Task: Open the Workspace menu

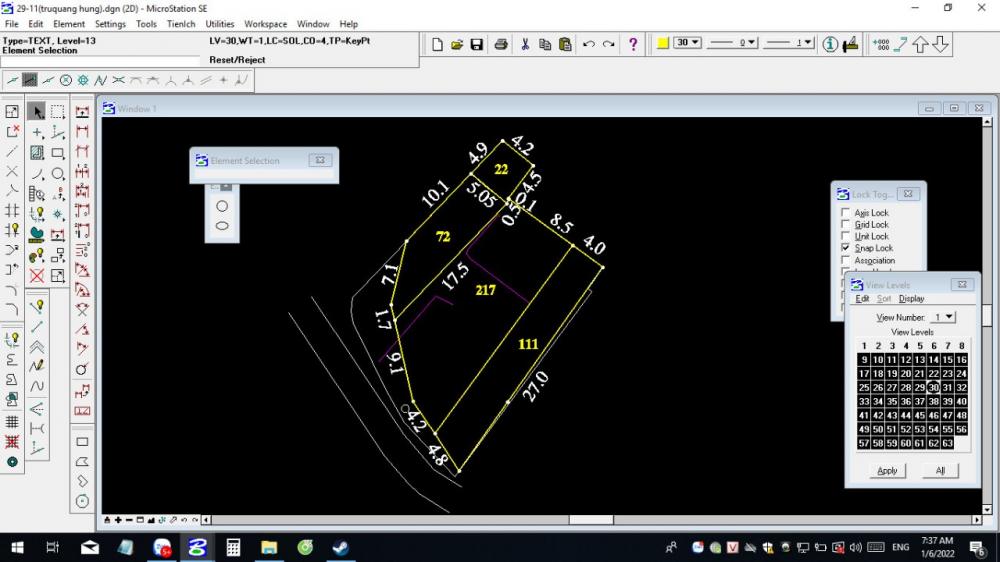Action: click(265, 24)
